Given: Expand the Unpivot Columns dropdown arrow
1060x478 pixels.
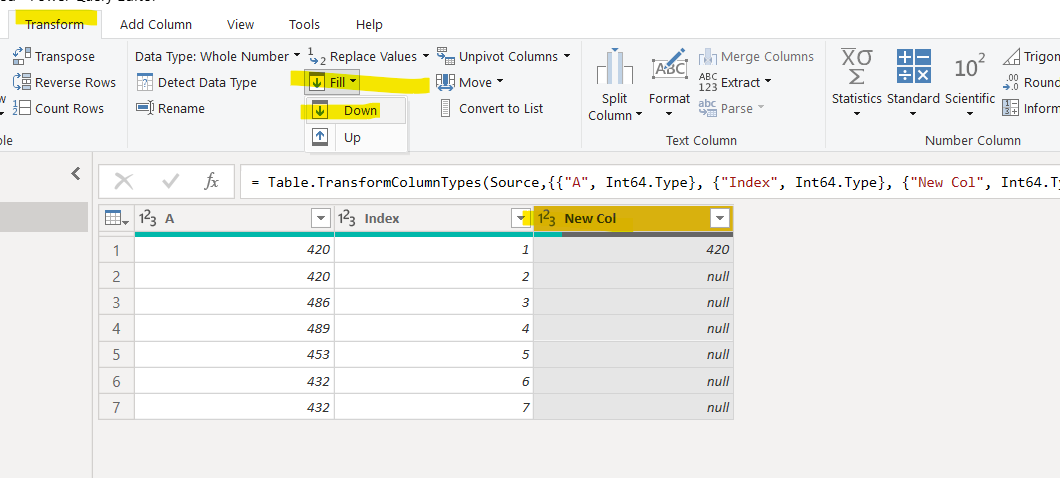Looking at the screenshot, I should (x=567, y=56).
